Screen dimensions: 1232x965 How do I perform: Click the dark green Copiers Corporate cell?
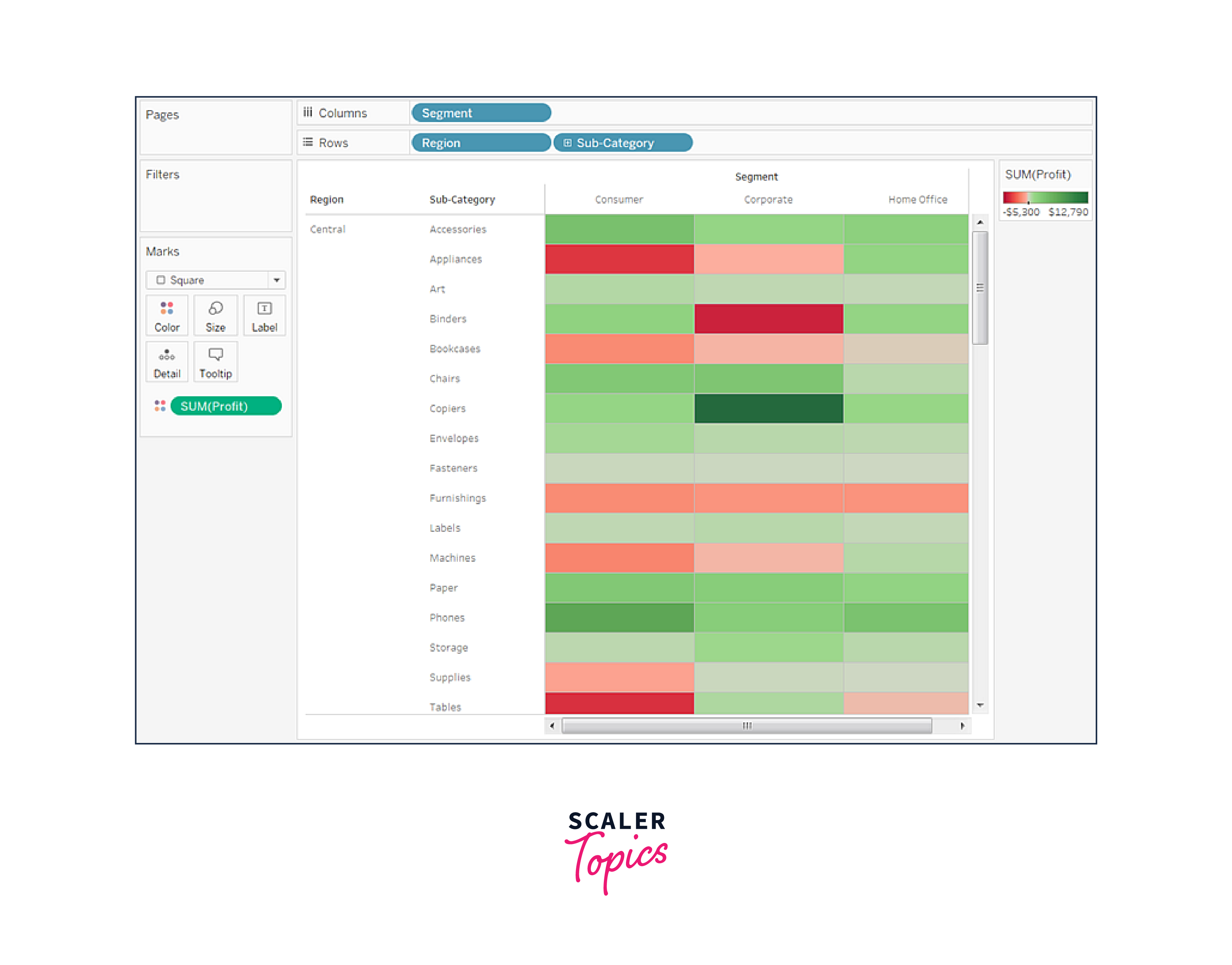pos(768,409)
